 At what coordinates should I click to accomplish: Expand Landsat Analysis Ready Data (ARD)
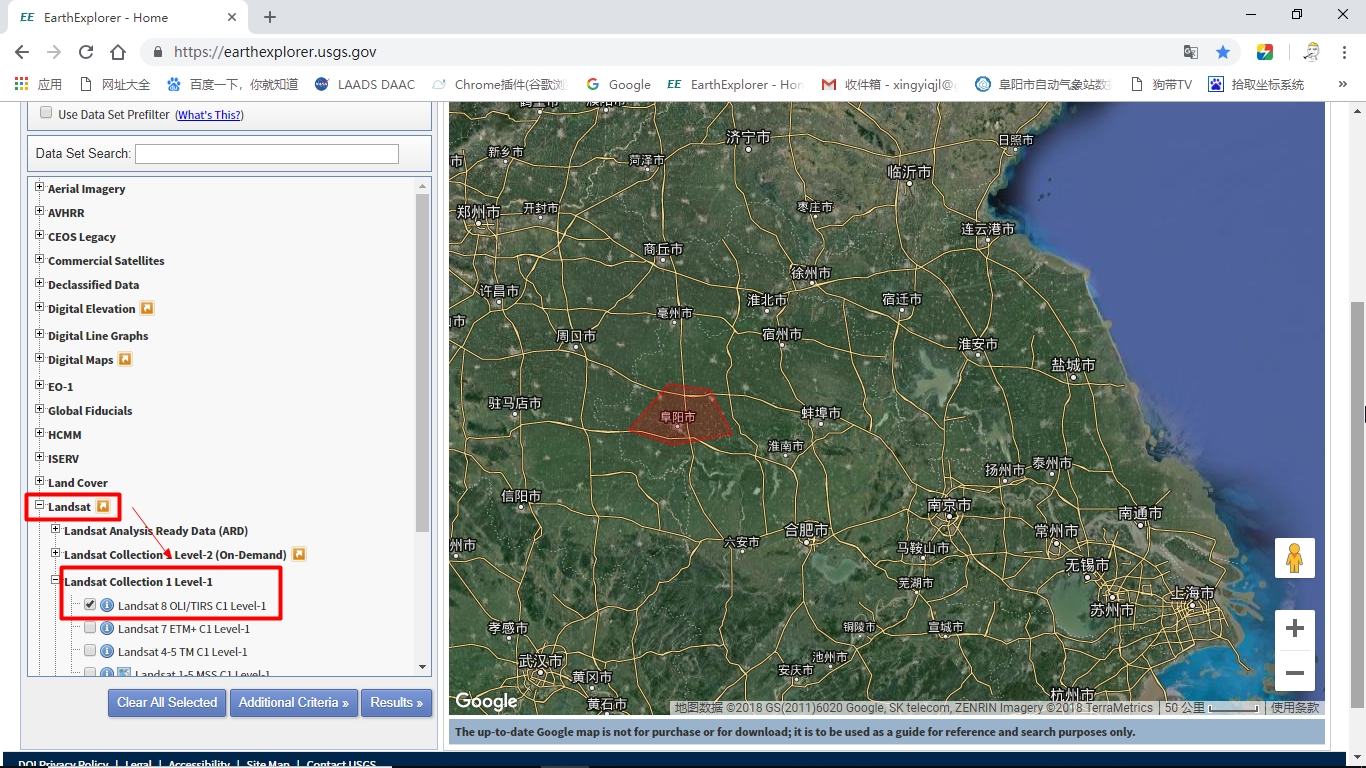(x=56, y=529)
